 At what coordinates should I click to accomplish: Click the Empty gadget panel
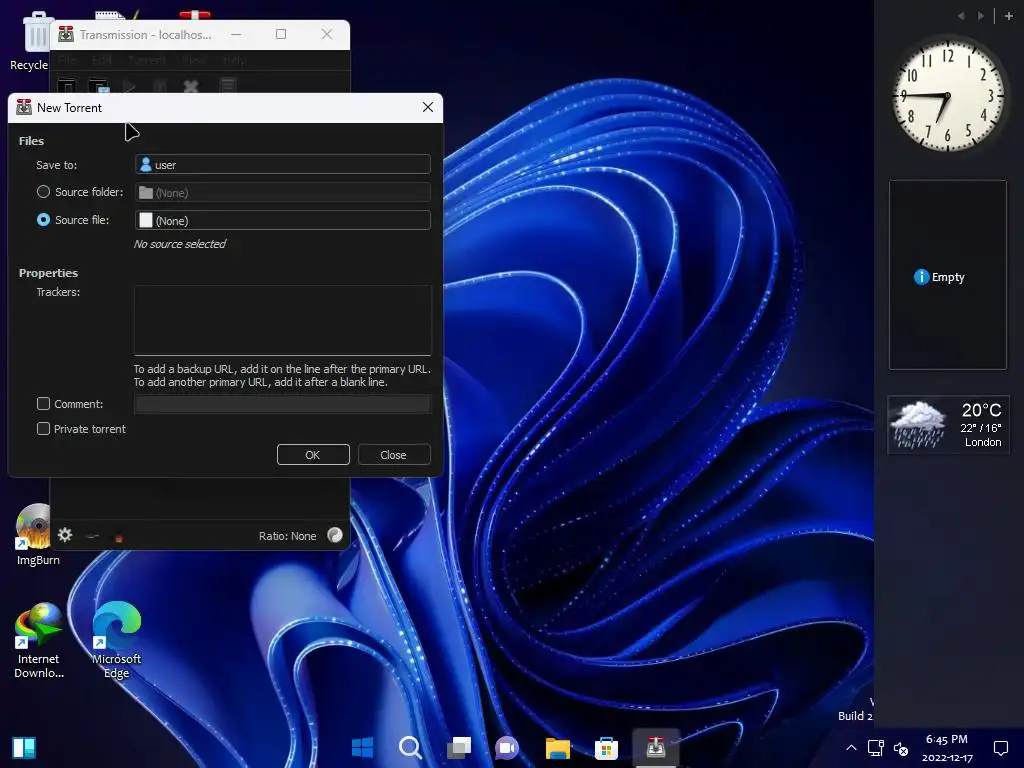(948, 275)
